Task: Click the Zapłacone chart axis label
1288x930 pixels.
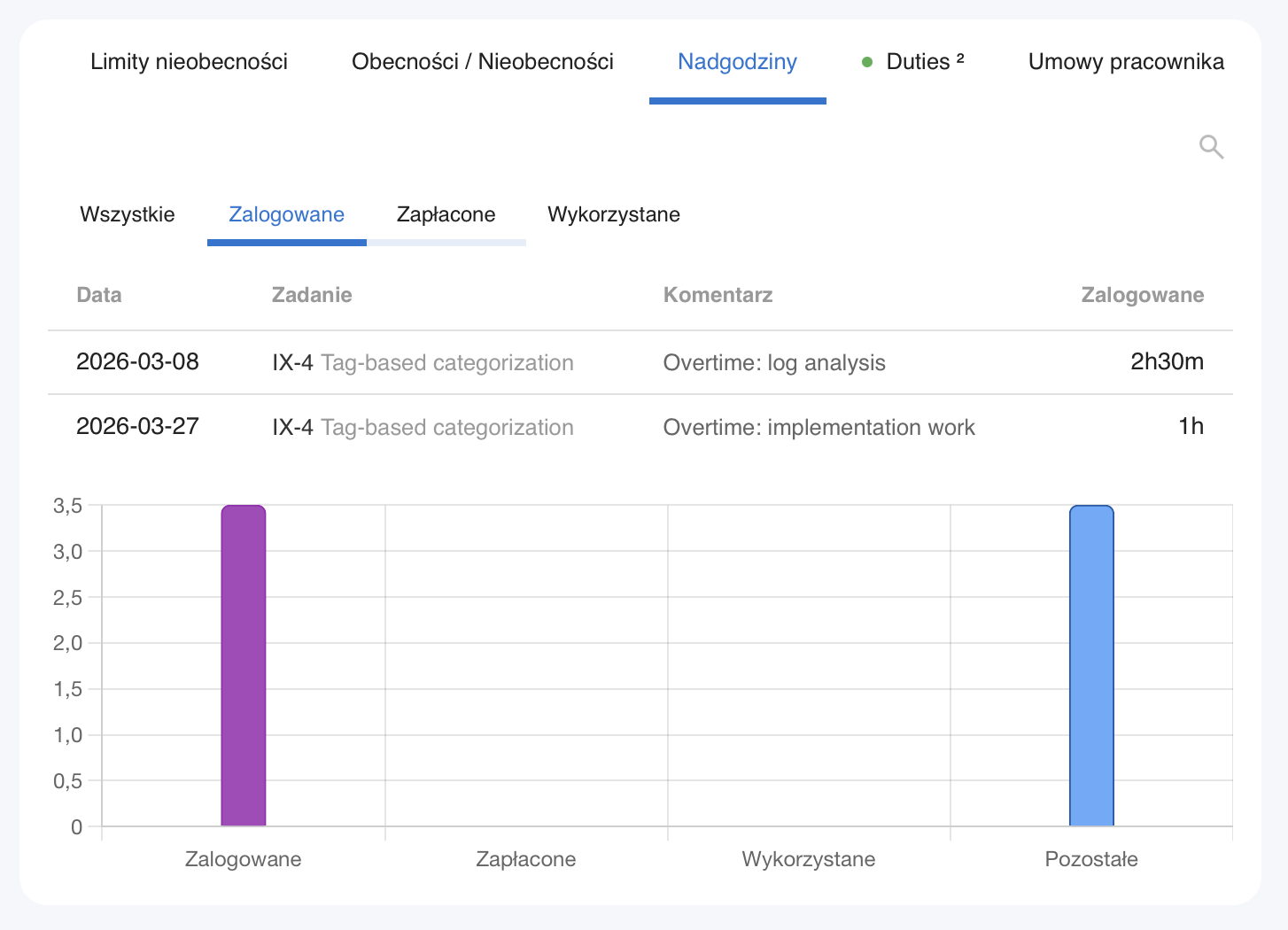Action: click(x=526, y=859)
